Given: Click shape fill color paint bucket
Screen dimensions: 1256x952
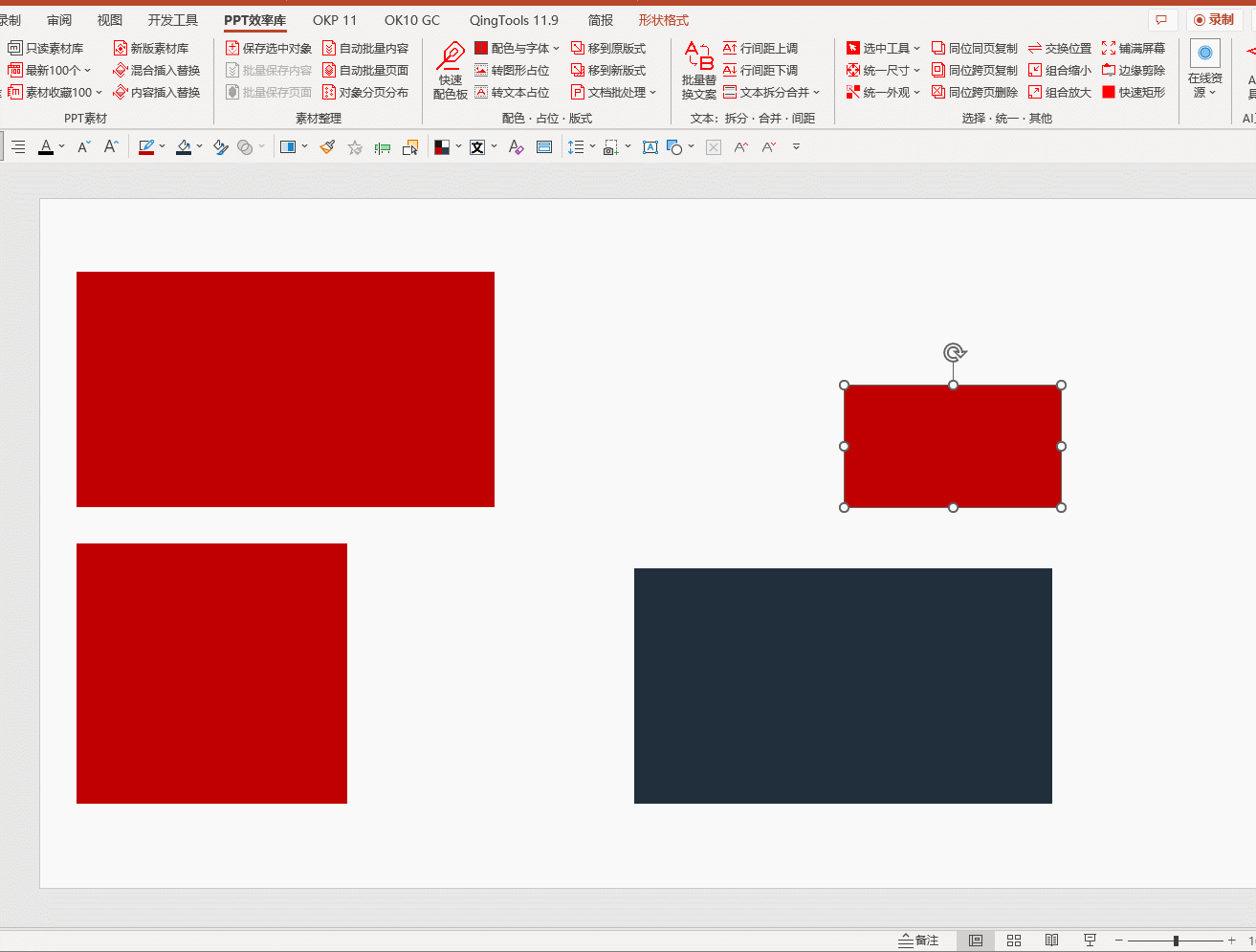Looking at the screenshot, I should click(x=184, y=146).
